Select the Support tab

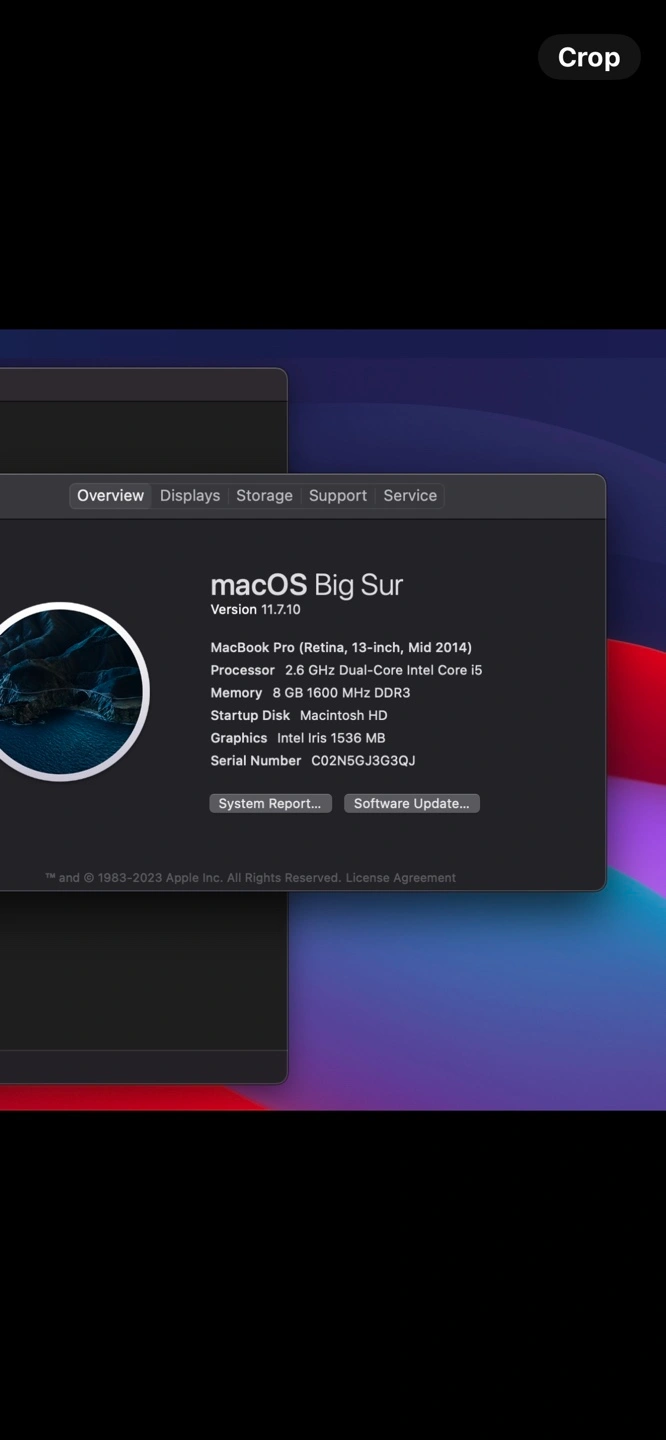pyautogui.click(x=338, y=495)
